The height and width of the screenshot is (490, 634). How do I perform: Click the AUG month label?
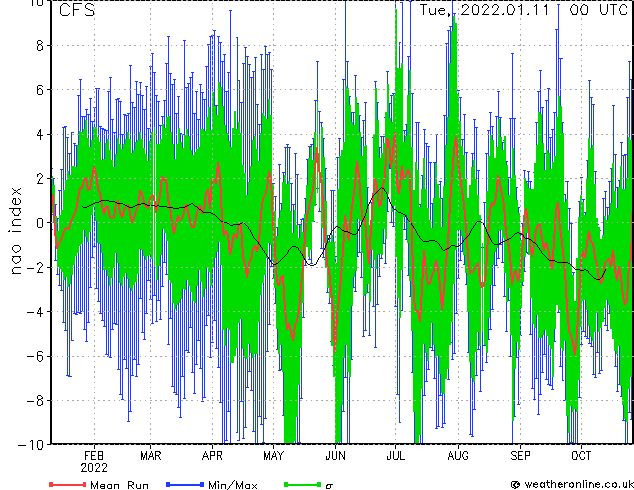pyautogui.click(x=458, y=456)
